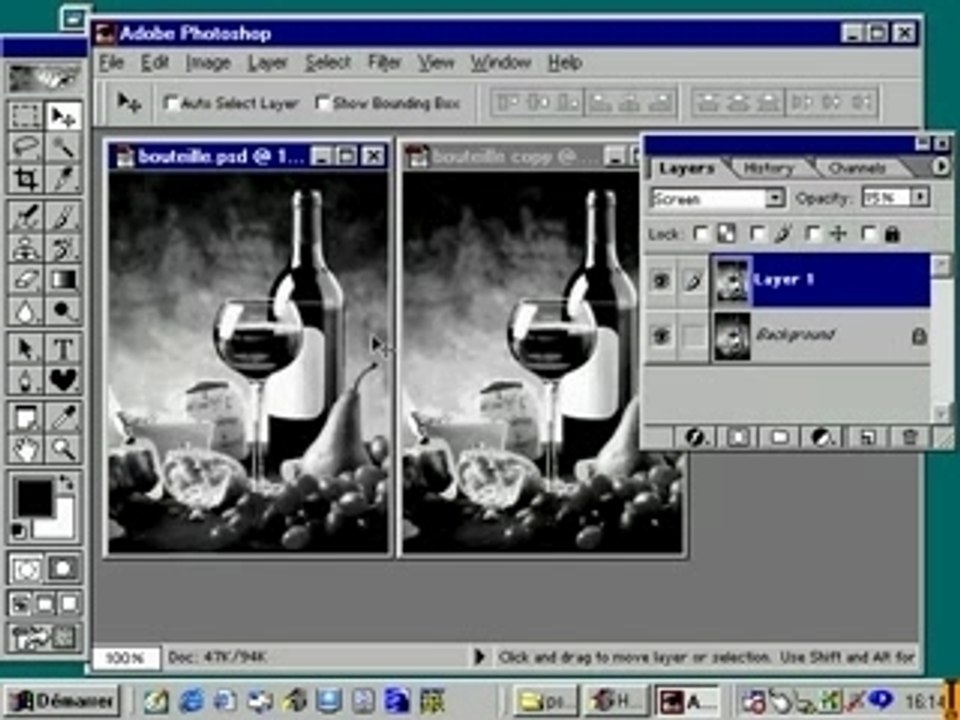
Task: Click new adjustment layer icon
Action: tap(822, 437)
